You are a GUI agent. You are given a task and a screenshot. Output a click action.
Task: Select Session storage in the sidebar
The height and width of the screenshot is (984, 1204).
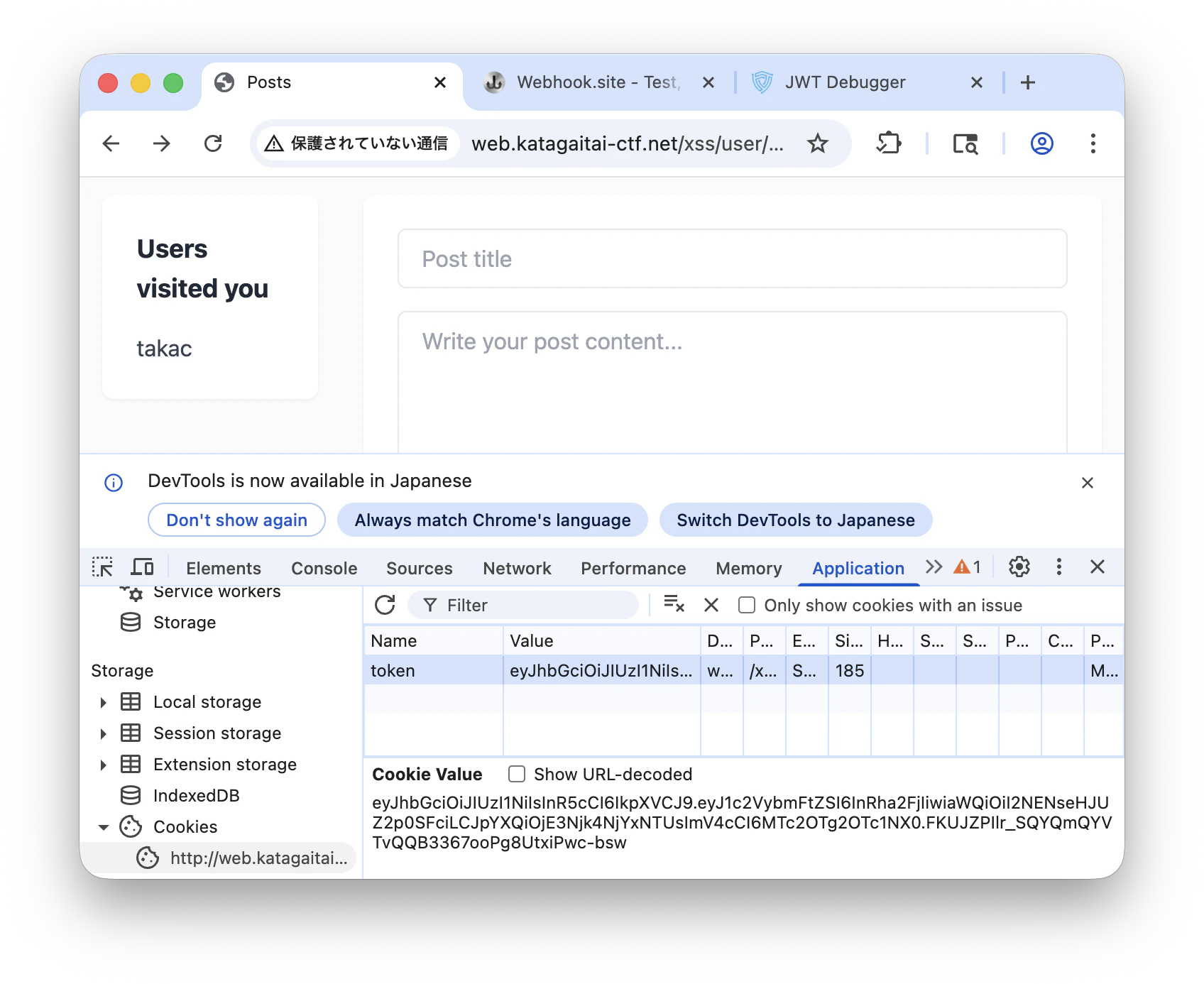coord(217,733)
